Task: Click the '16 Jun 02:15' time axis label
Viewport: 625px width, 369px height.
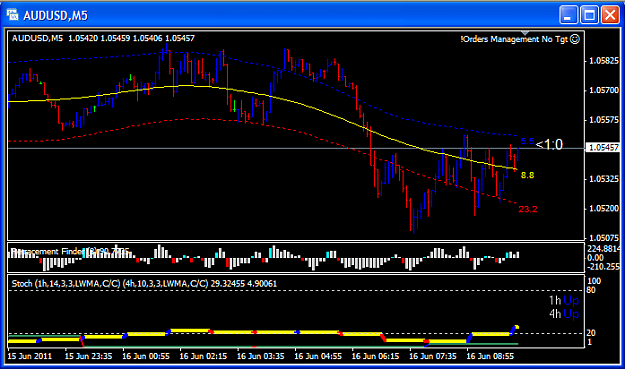Action: click(x=203, y=356)
